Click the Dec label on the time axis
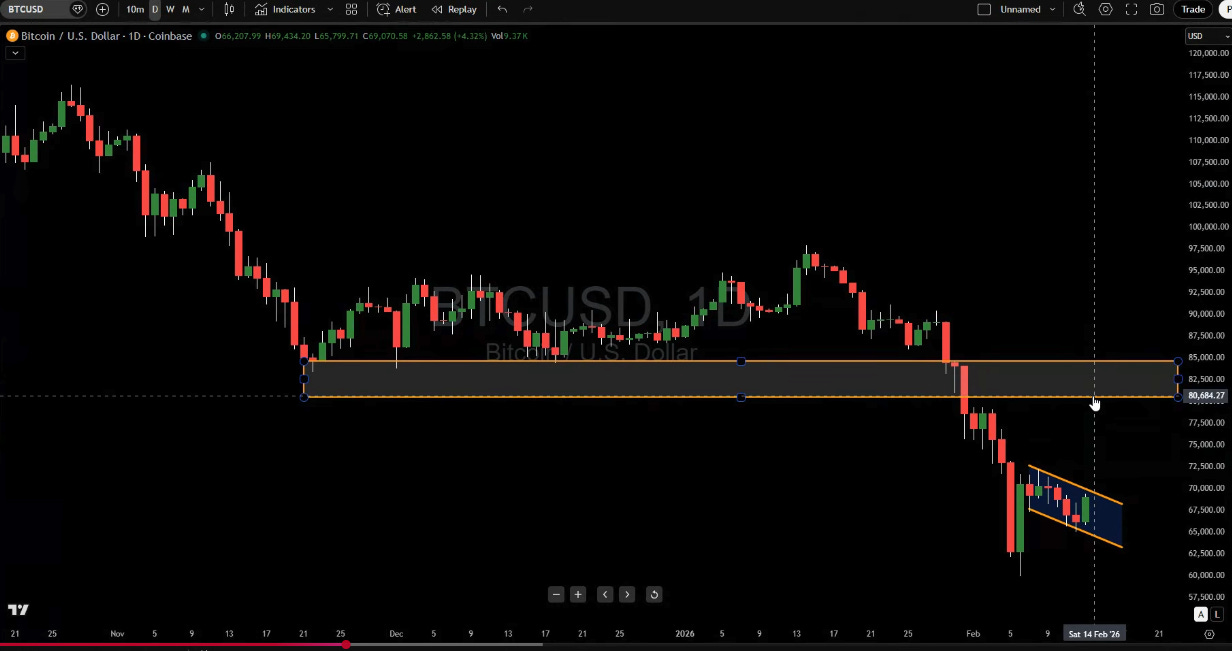This screenshot has width=1232, height=651. pos(396,633)
